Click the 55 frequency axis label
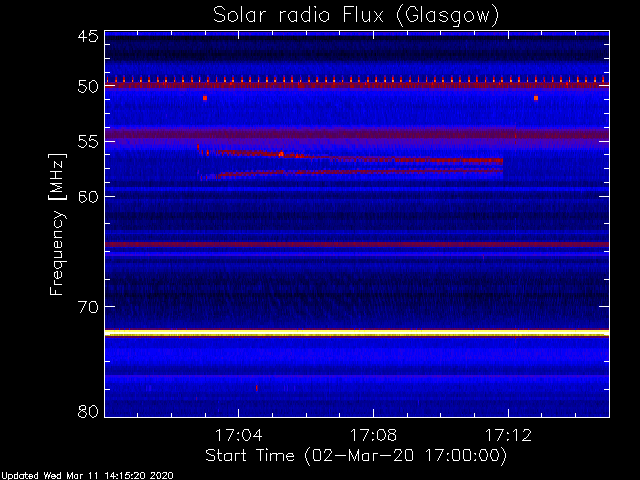640x480 pixels. [88, 142]
